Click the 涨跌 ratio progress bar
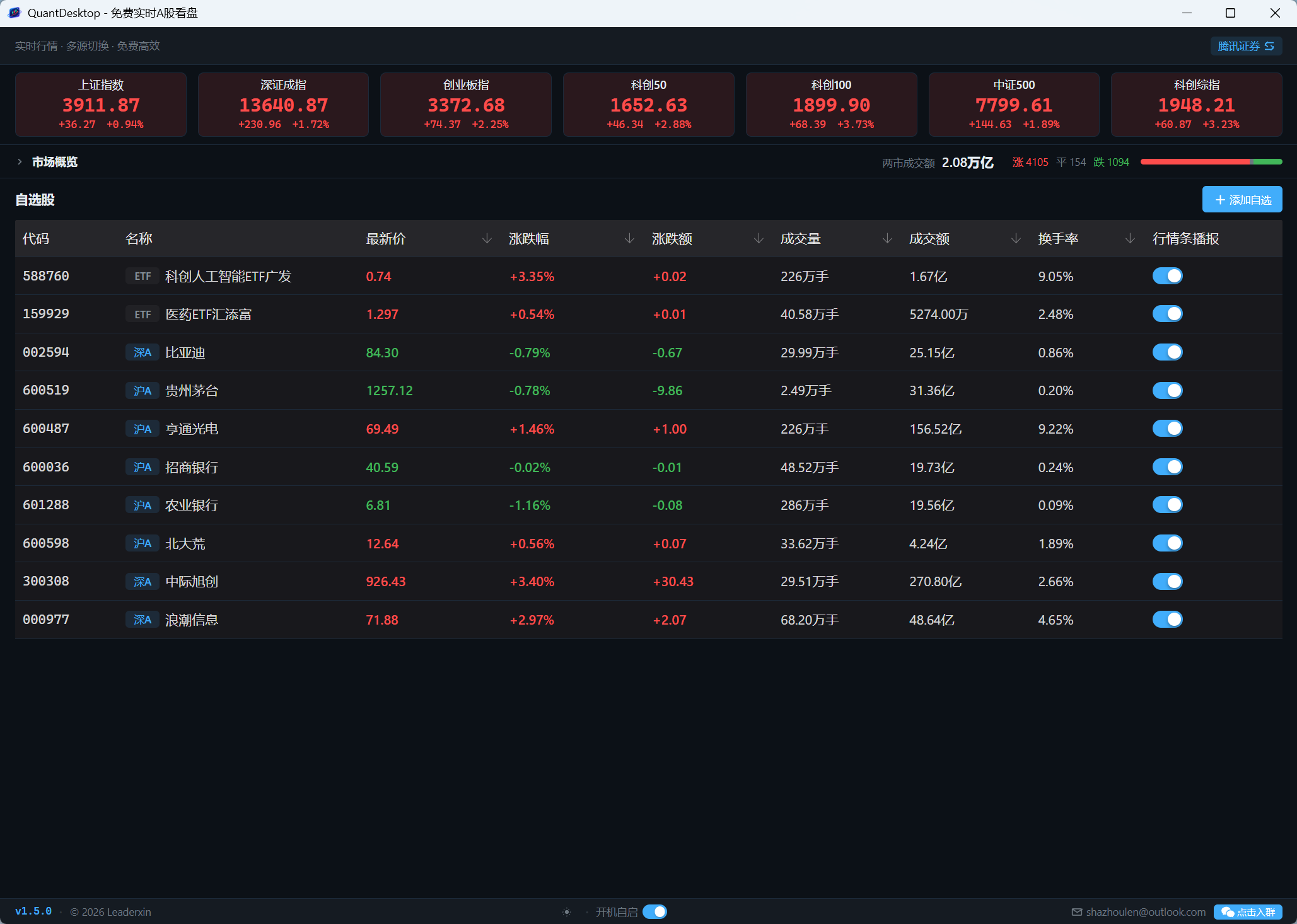The height and width of the screenshot is (924, 1297). pyautogui.click(x=1211, y=162)
